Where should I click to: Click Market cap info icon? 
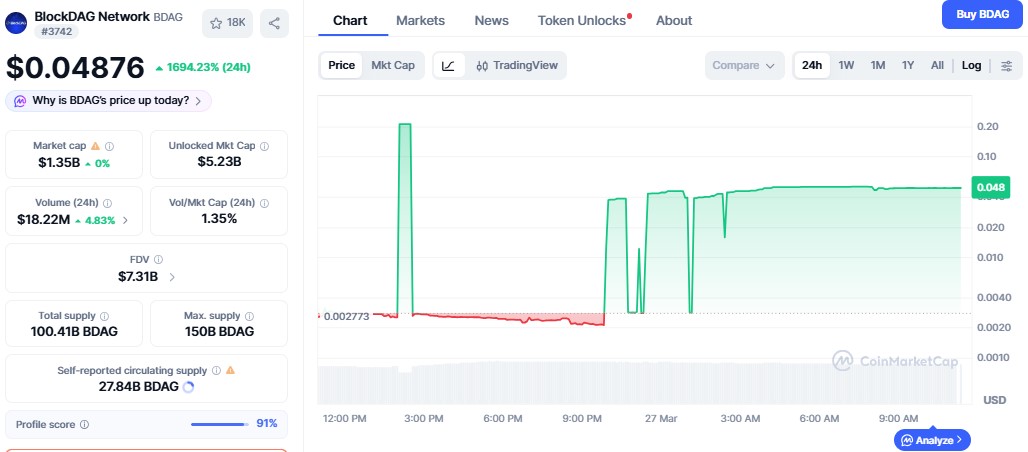coord(110,146)
